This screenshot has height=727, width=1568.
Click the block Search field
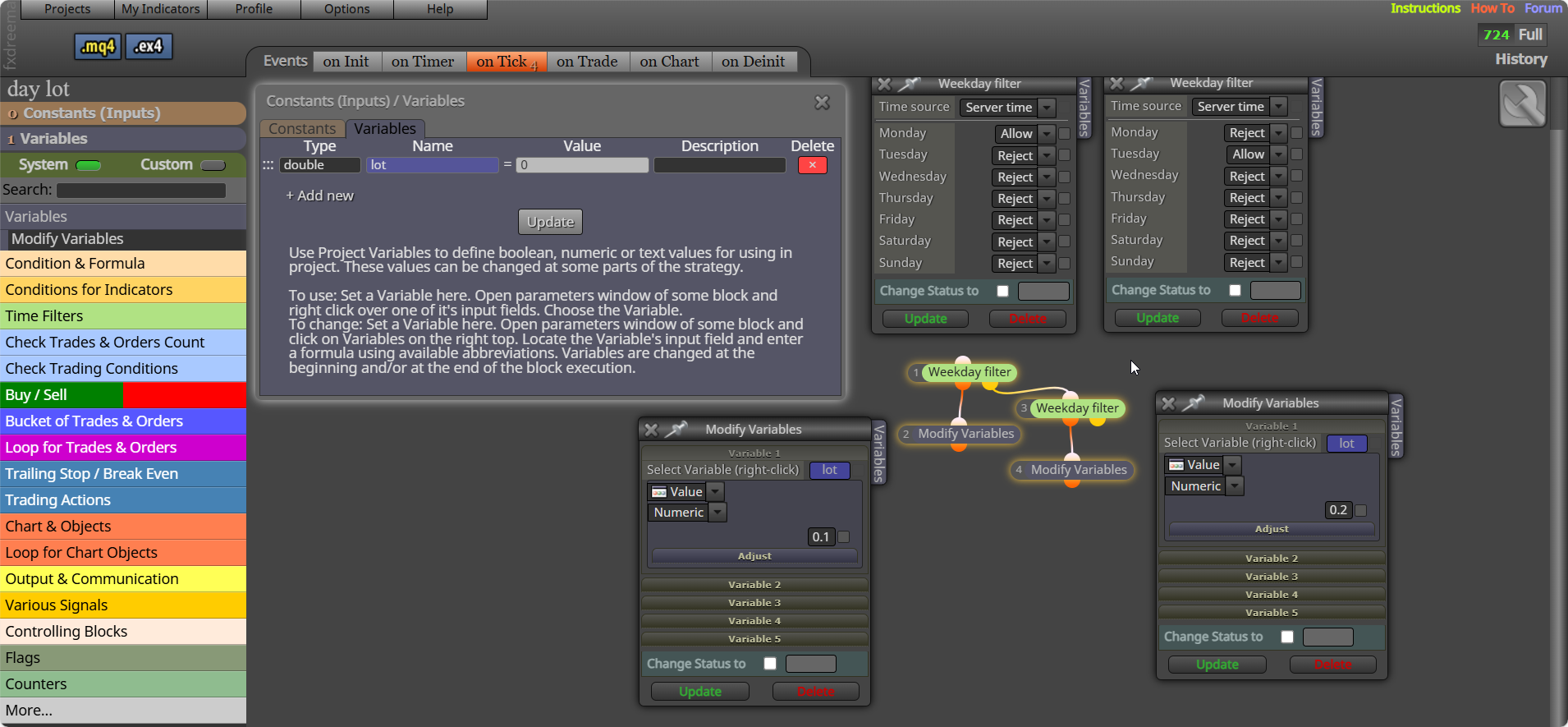point(141,191)
